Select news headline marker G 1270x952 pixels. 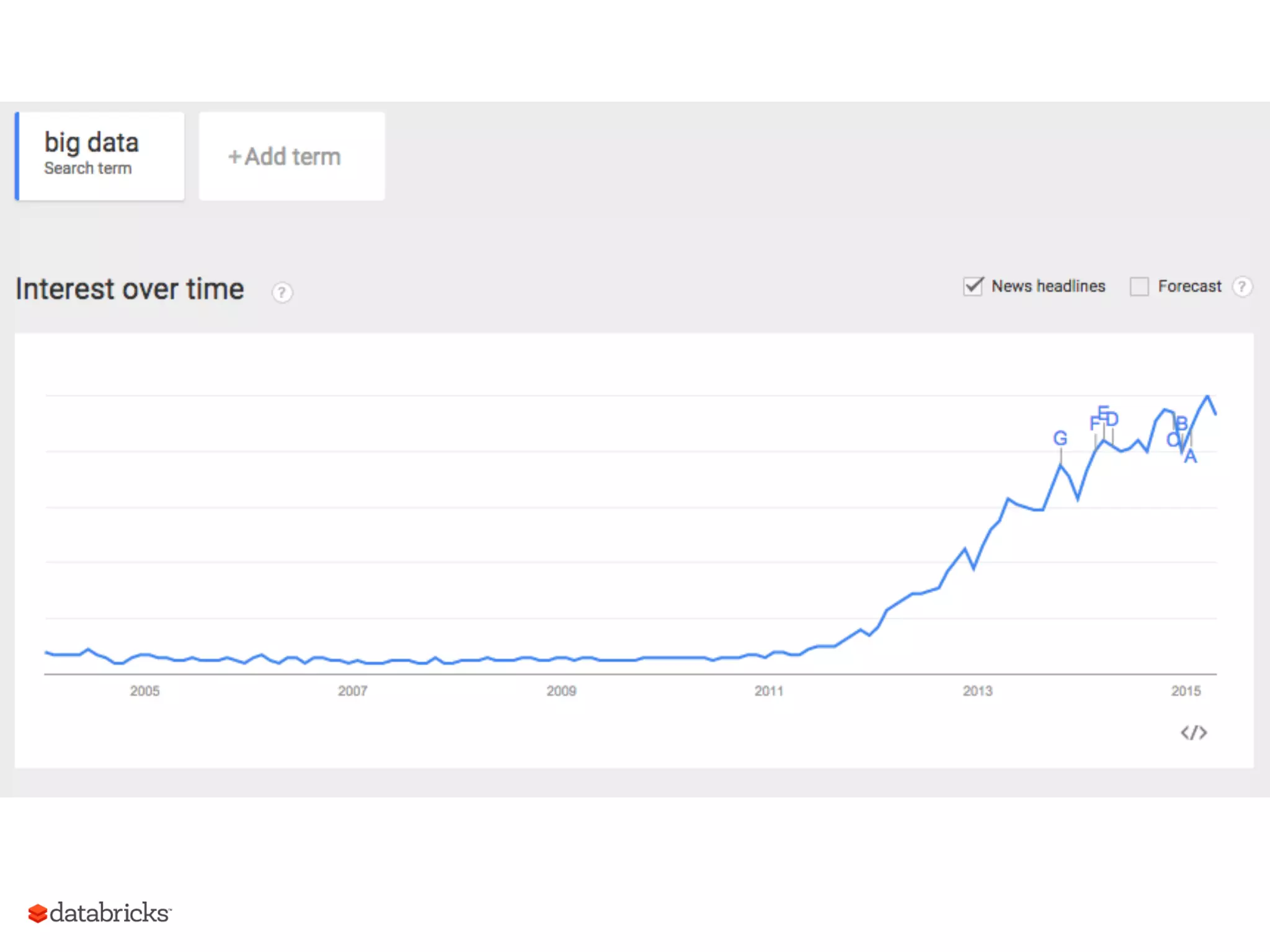pyautogui.click(x=1060, y=438)
